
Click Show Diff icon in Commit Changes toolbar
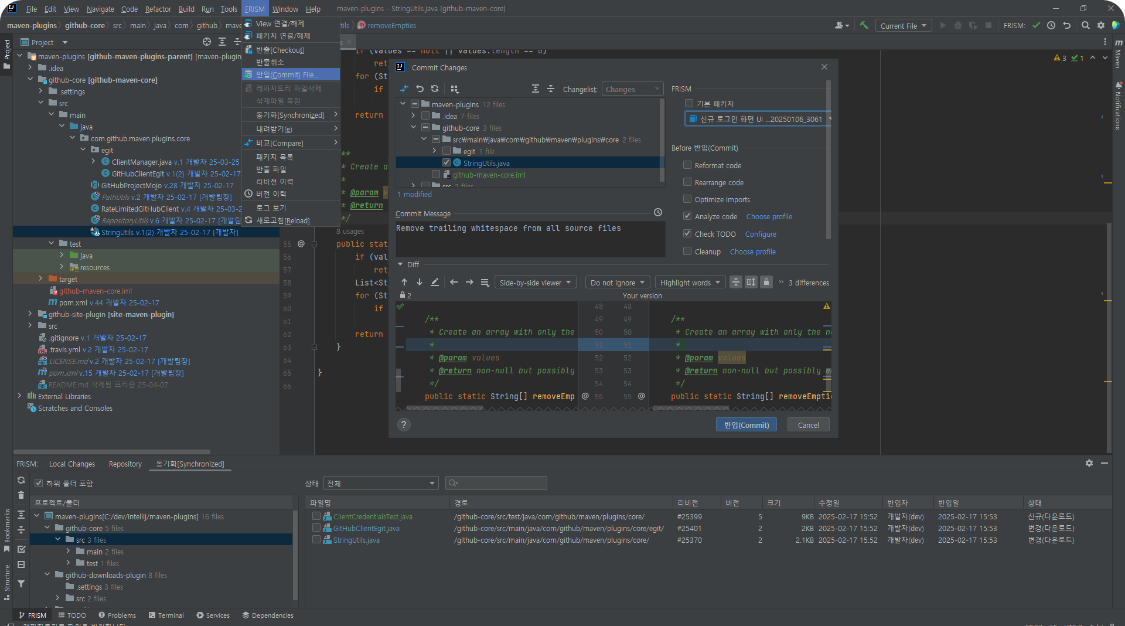pyautogui.click(x=404, y=89)
